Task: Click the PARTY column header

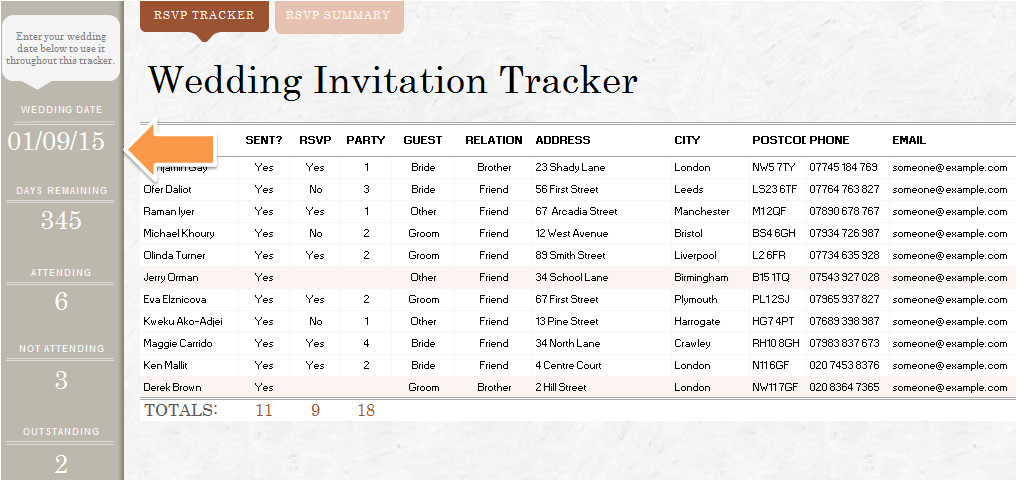Action: click(x=366, y=140)
